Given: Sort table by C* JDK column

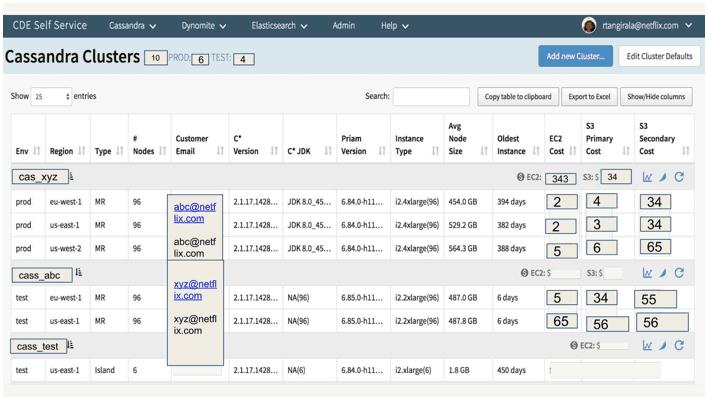Looking at the screenshot, I should pyautogui.click(x=328, y=151).
